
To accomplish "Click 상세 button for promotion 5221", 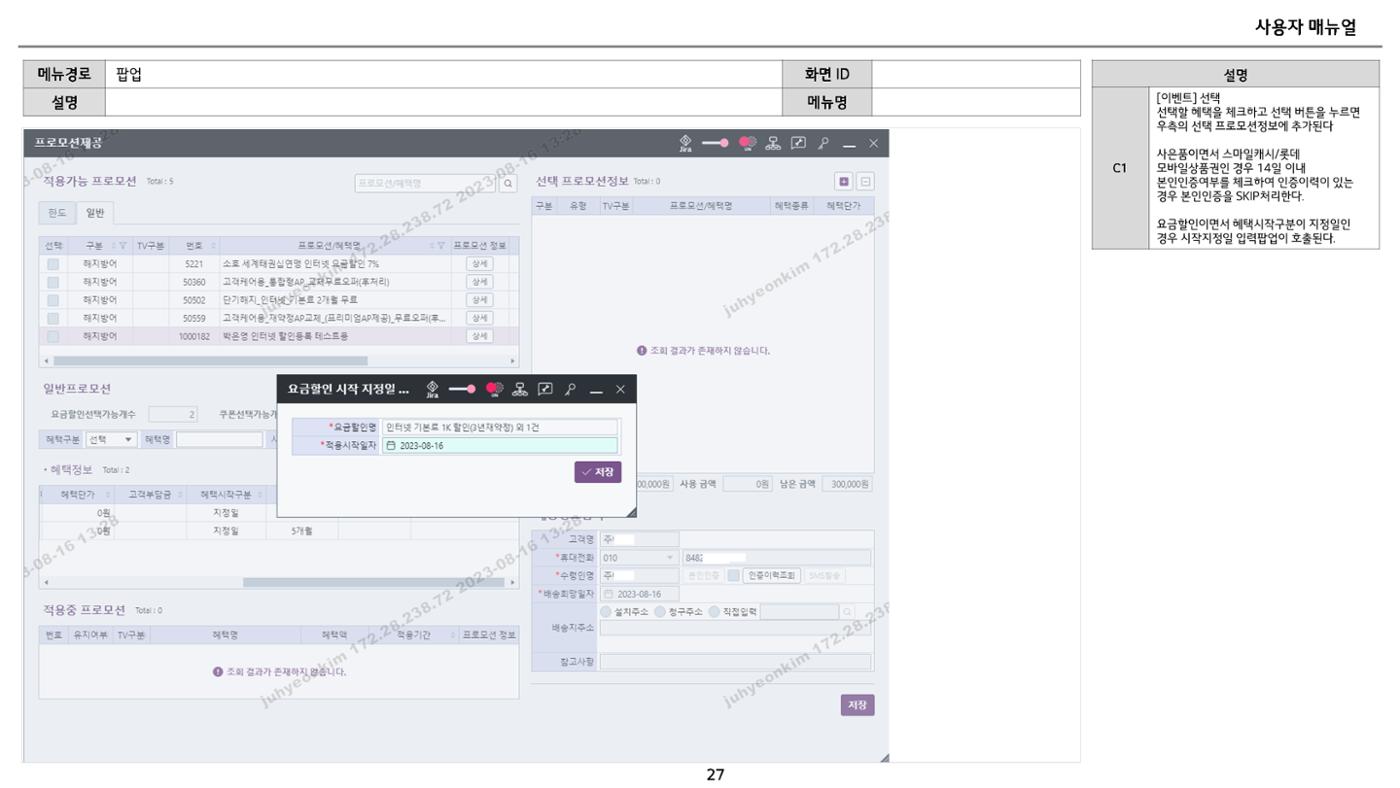I will click(x=480, y=264).
